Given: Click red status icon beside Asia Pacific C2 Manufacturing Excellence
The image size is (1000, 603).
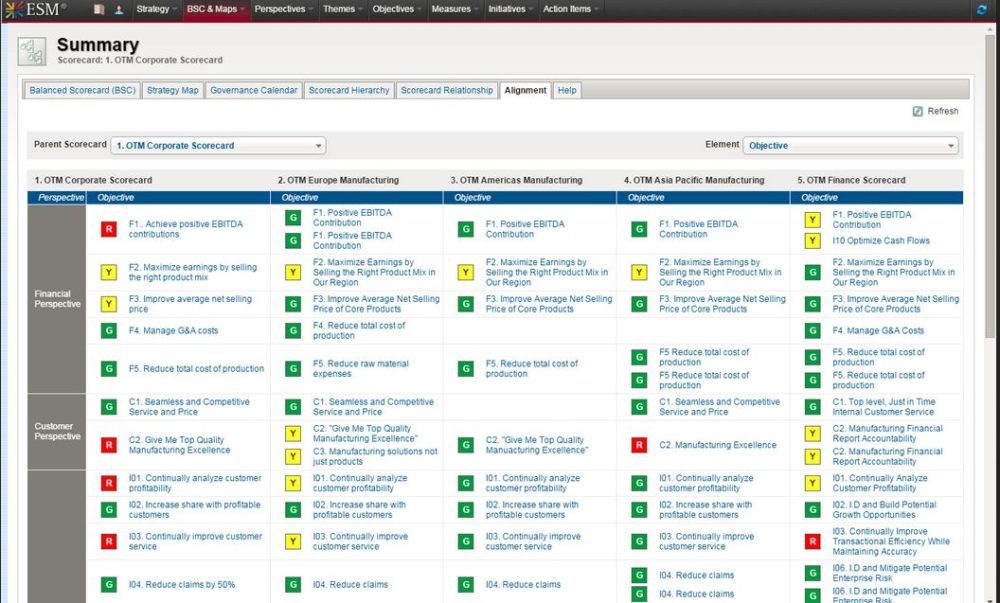Looking at the screenshot, I should coord(639,445).
